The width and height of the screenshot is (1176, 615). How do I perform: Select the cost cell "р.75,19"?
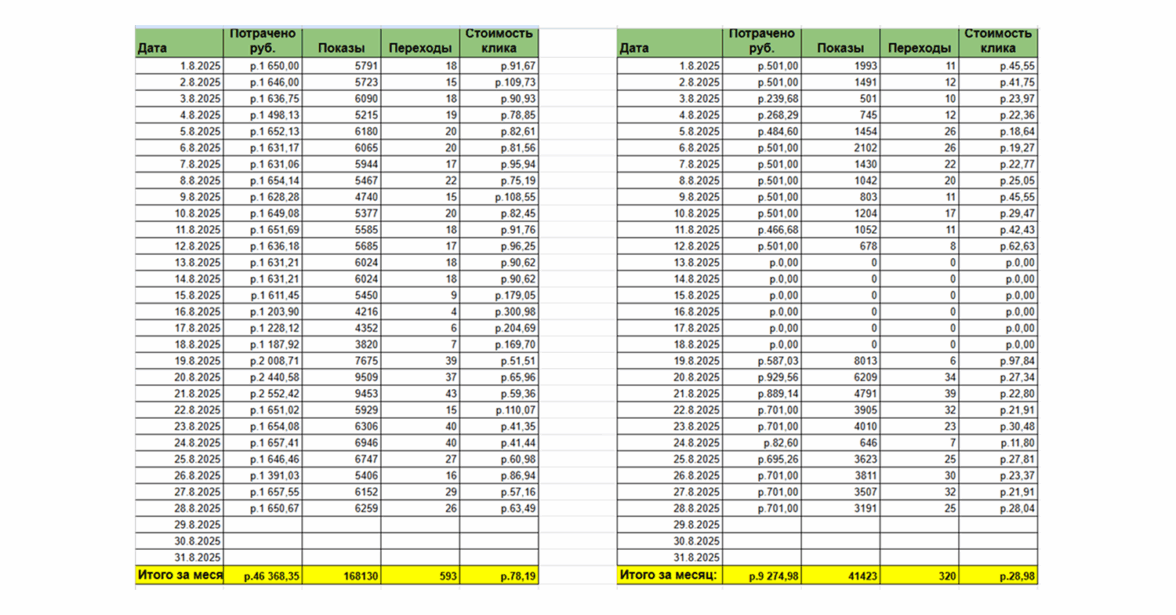tap(499, 181)
